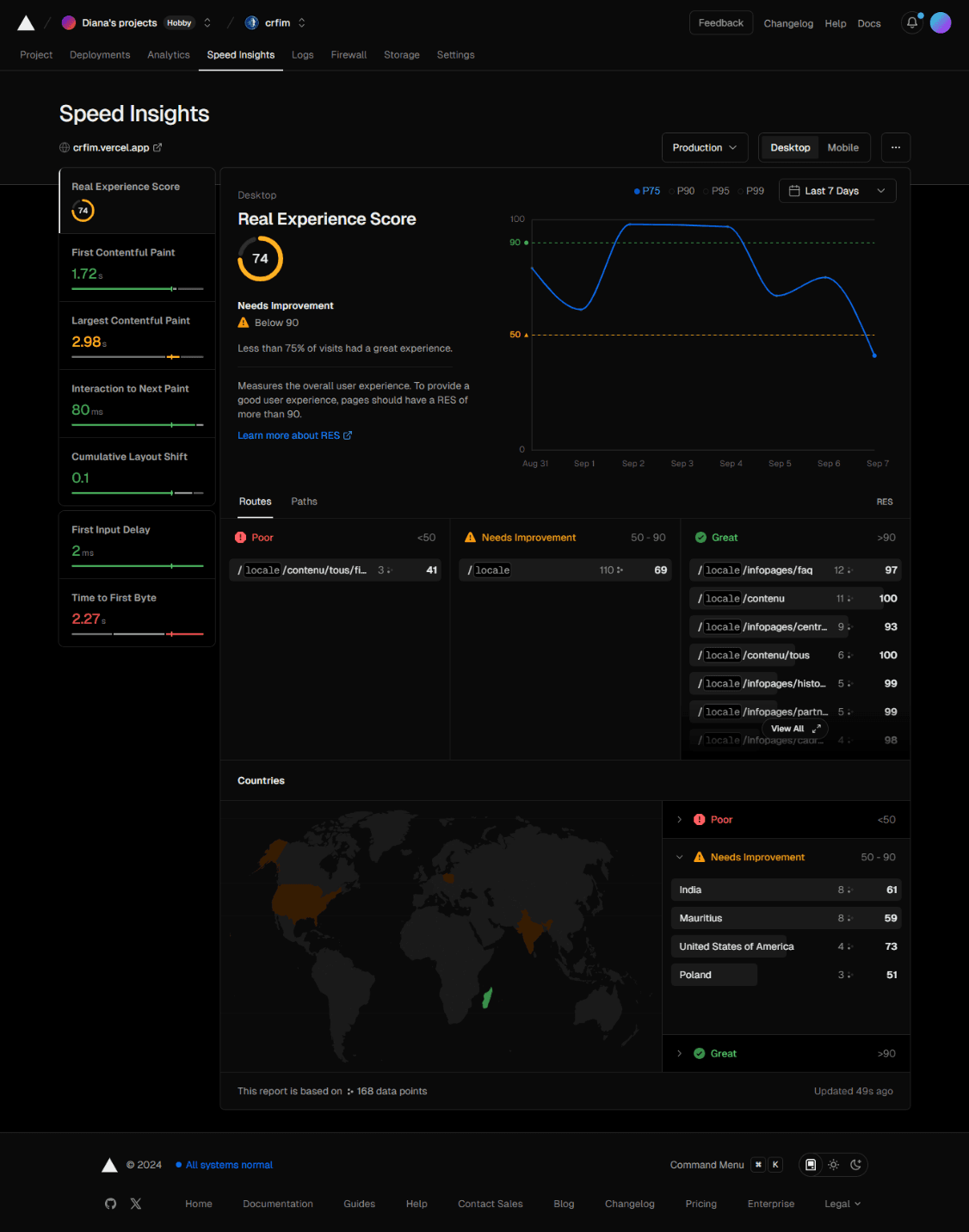Select the Time to First Byte metric card
Viewport: 969px width, 1232px height.
point(137,613)
